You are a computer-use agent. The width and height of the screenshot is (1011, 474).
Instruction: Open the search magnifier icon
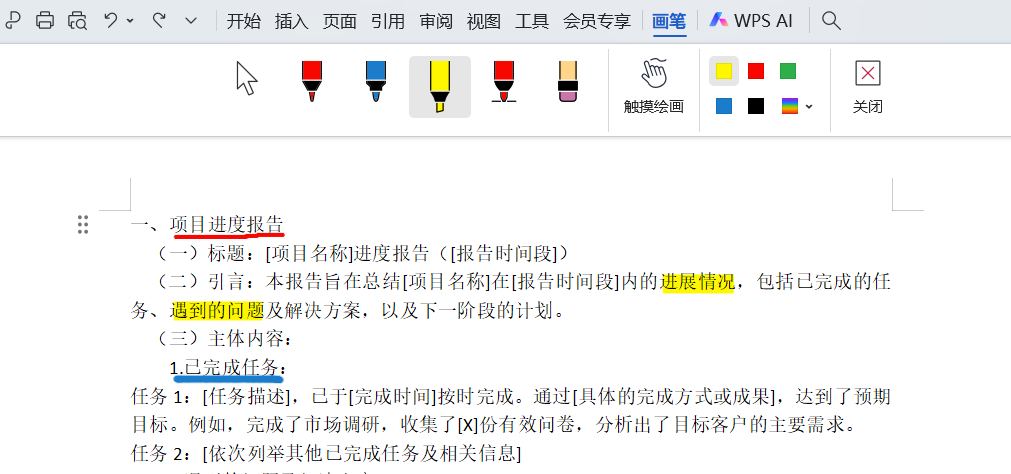point(830,20)
